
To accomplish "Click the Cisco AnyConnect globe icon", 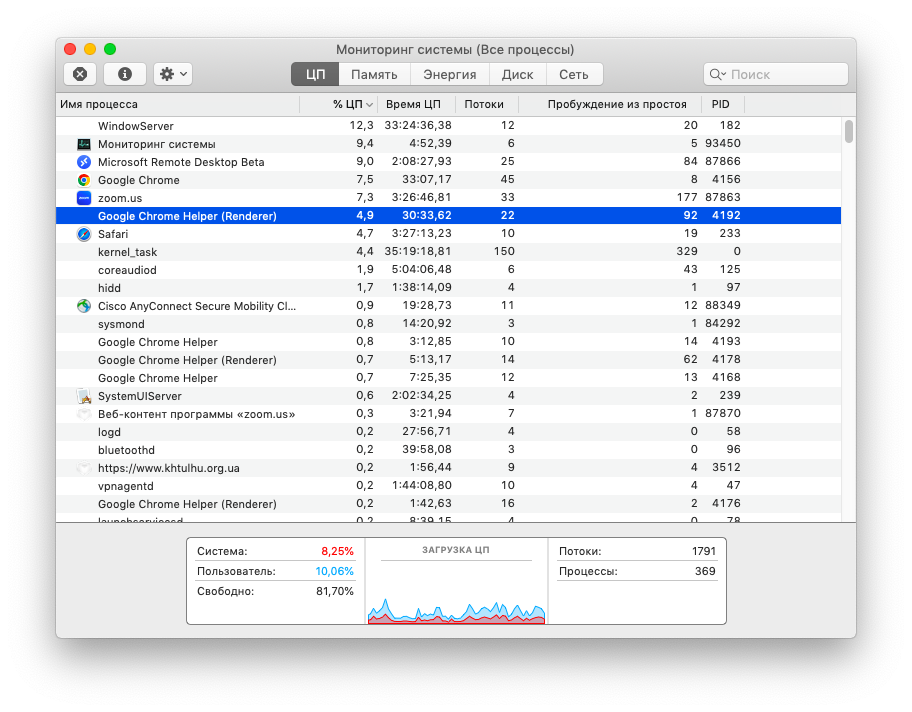I will 84,306.
